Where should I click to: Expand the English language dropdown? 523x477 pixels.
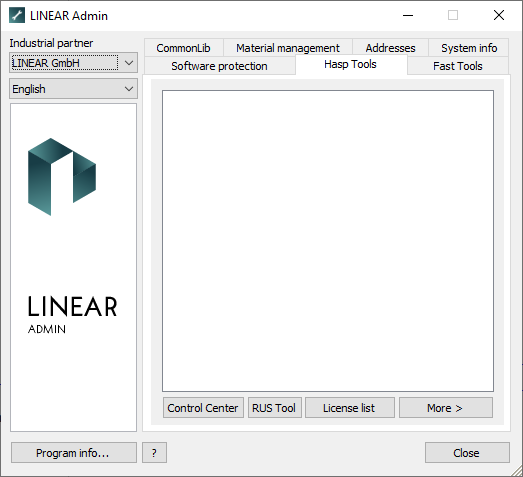click(x=73, y=89)
